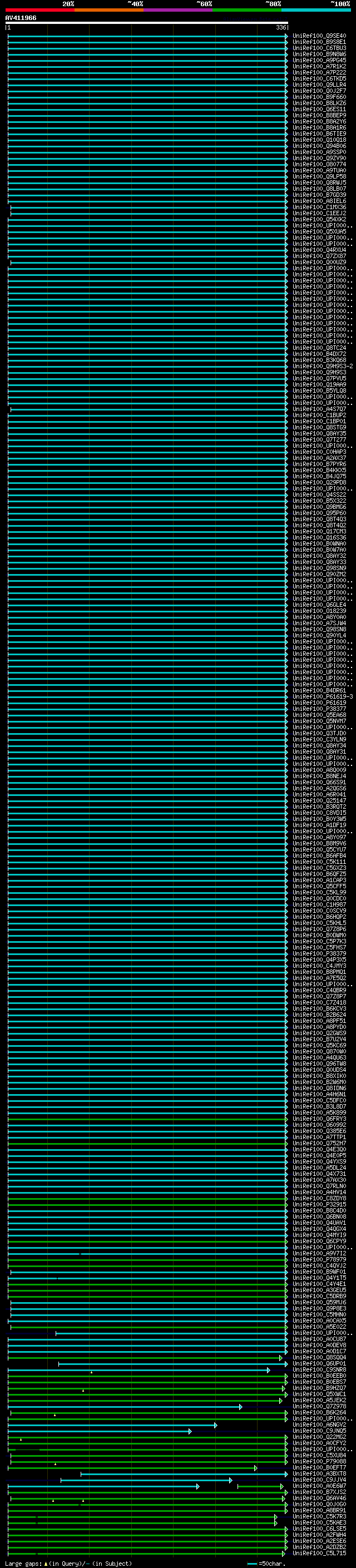The width and height of the screenshot is (356, 1568).
Task: Select the label UniRef100_O25147
Action: tap(319, 801)
